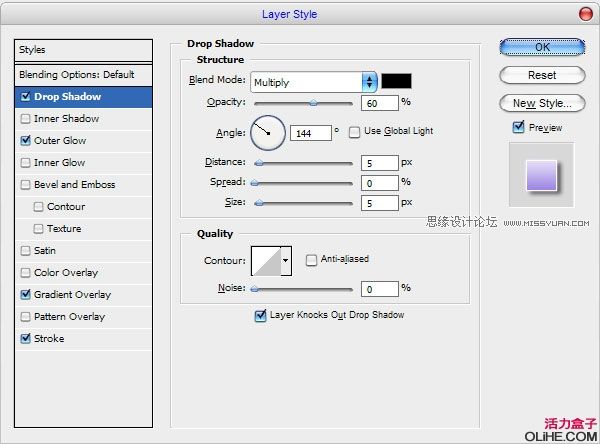Toggle the Preview checkbox

point(518,127)
